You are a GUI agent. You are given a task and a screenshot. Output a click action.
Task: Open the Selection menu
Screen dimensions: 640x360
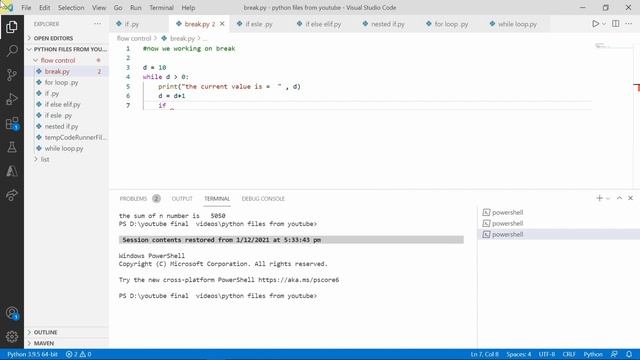(71, 7)
